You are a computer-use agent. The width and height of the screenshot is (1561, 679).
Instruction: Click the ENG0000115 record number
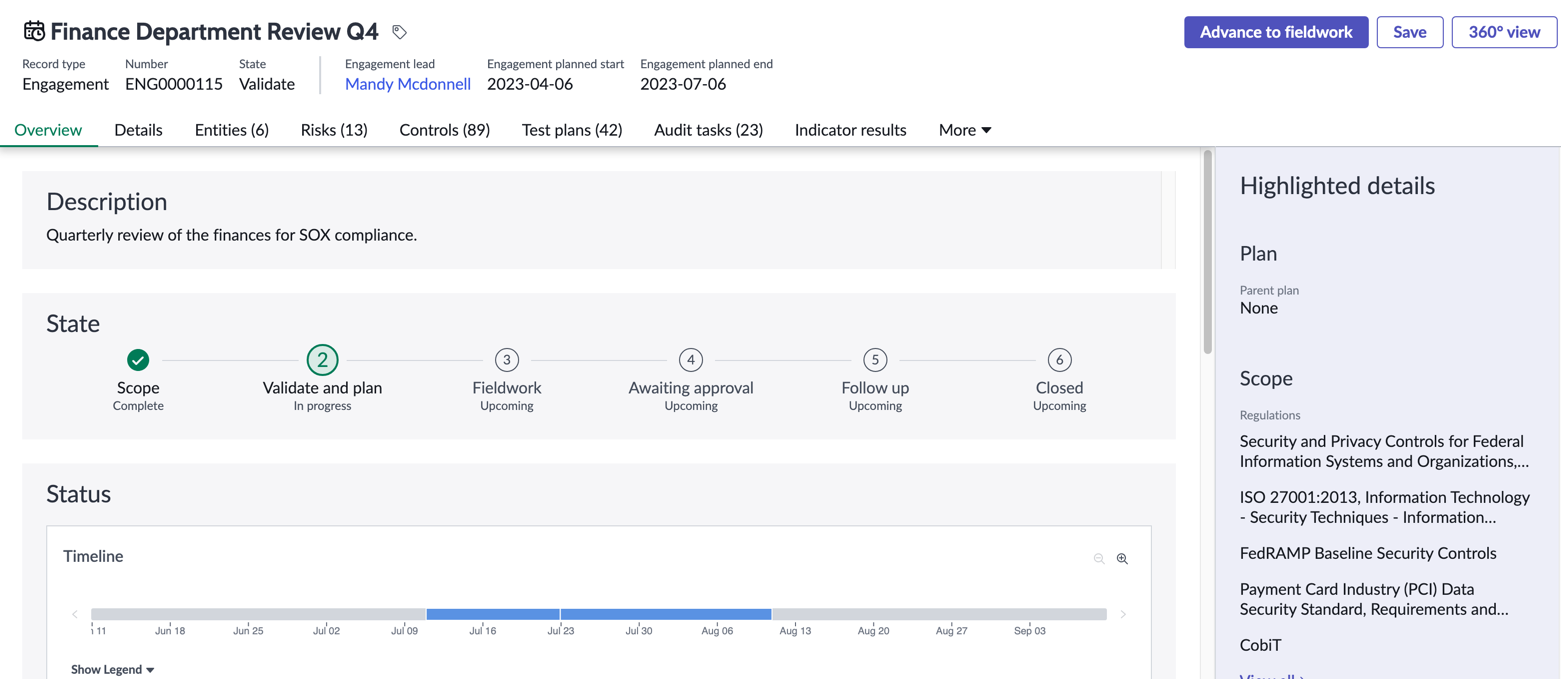[x=174, y=84]
